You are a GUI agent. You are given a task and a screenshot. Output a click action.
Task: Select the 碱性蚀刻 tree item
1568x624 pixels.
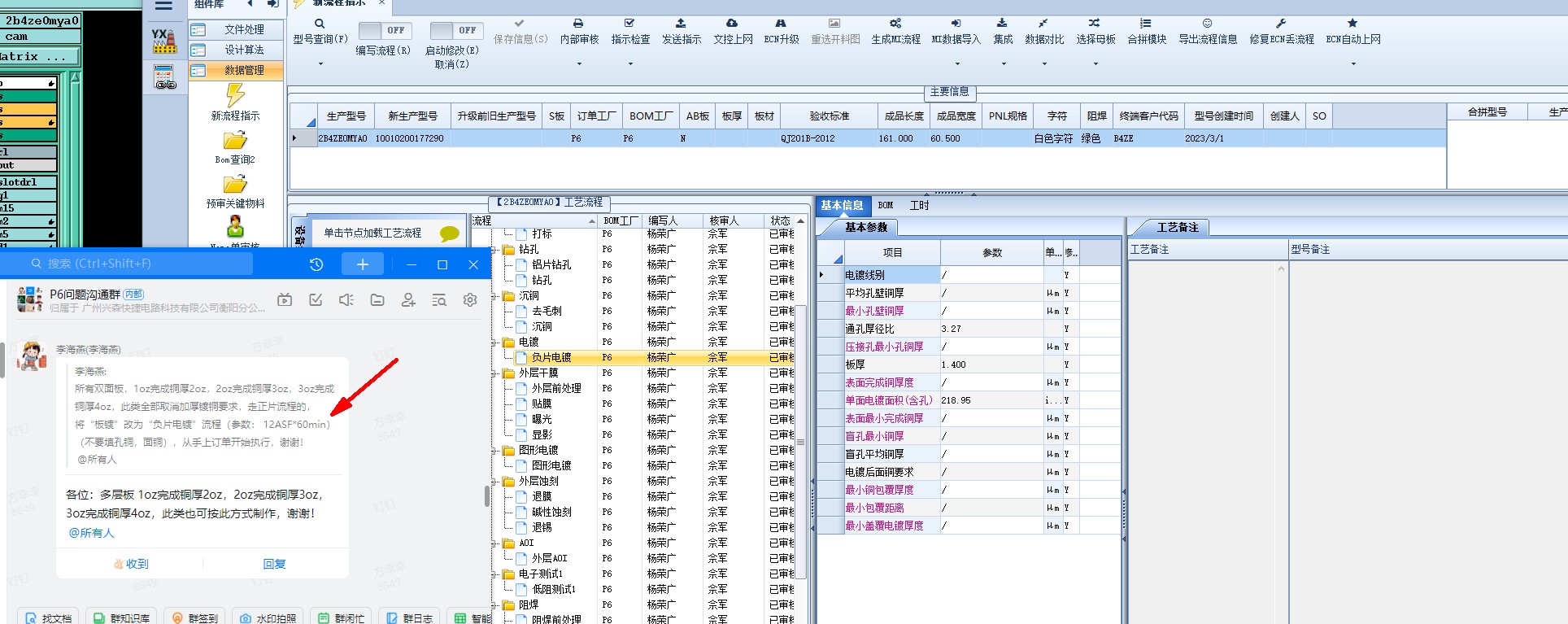[x=551, y=513]
